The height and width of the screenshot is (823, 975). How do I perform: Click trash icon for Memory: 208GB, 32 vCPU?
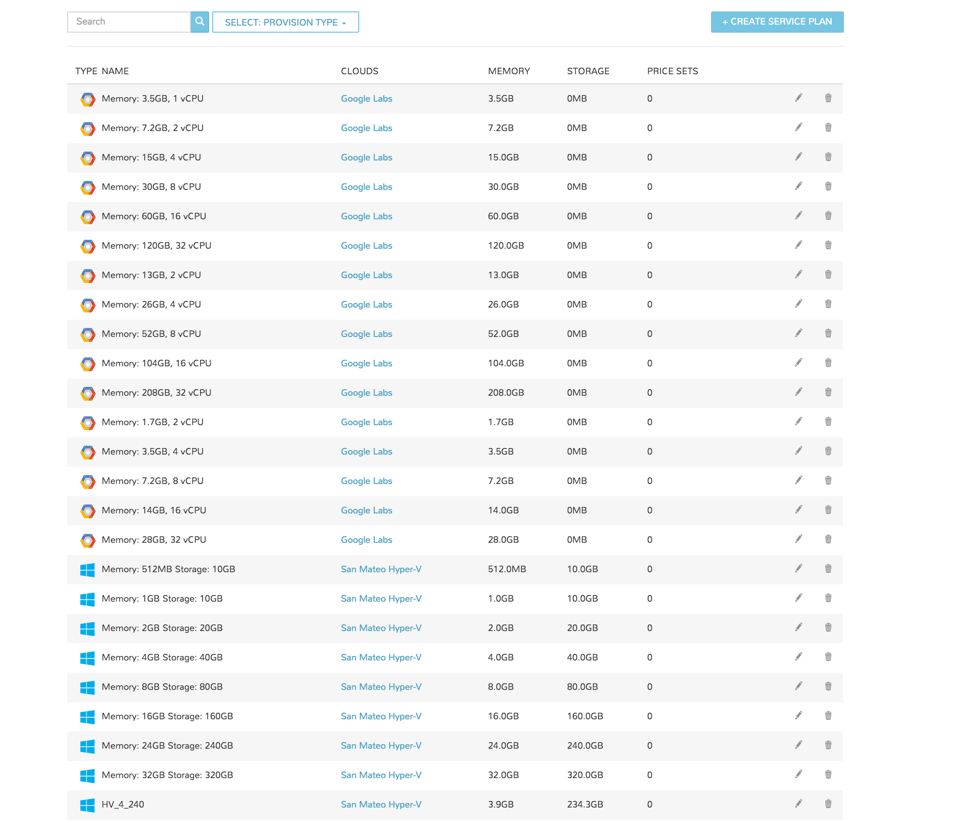828,392
